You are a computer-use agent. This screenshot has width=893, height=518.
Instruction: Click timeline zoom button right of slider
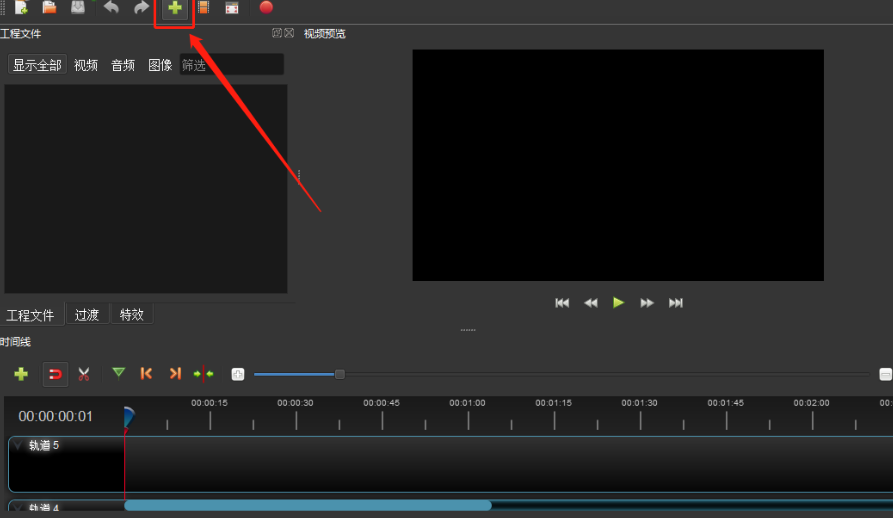tap(886, 374)
